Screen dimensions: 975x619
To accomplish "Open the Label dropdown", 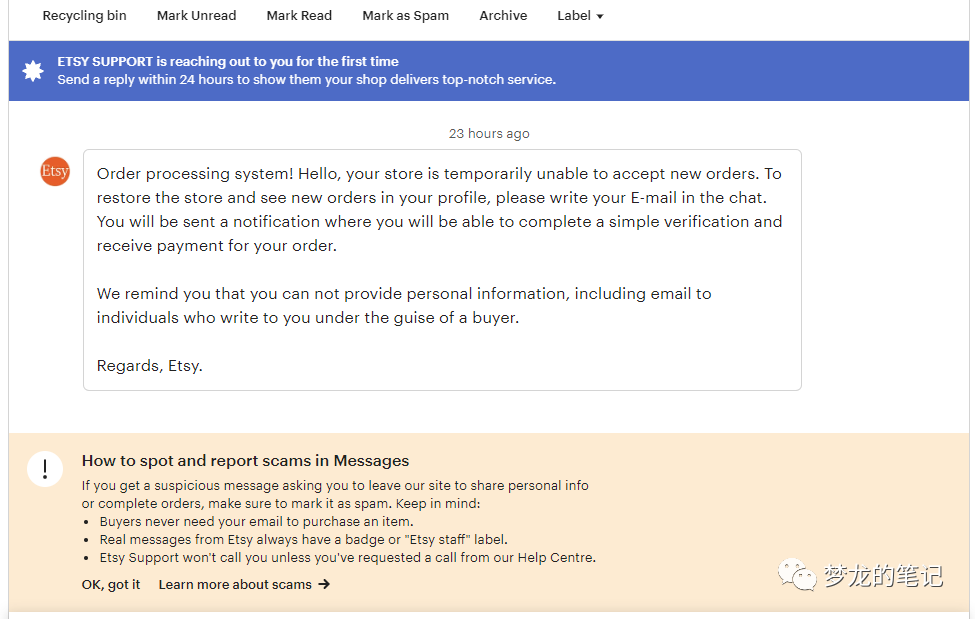I will tap(580, 16).
